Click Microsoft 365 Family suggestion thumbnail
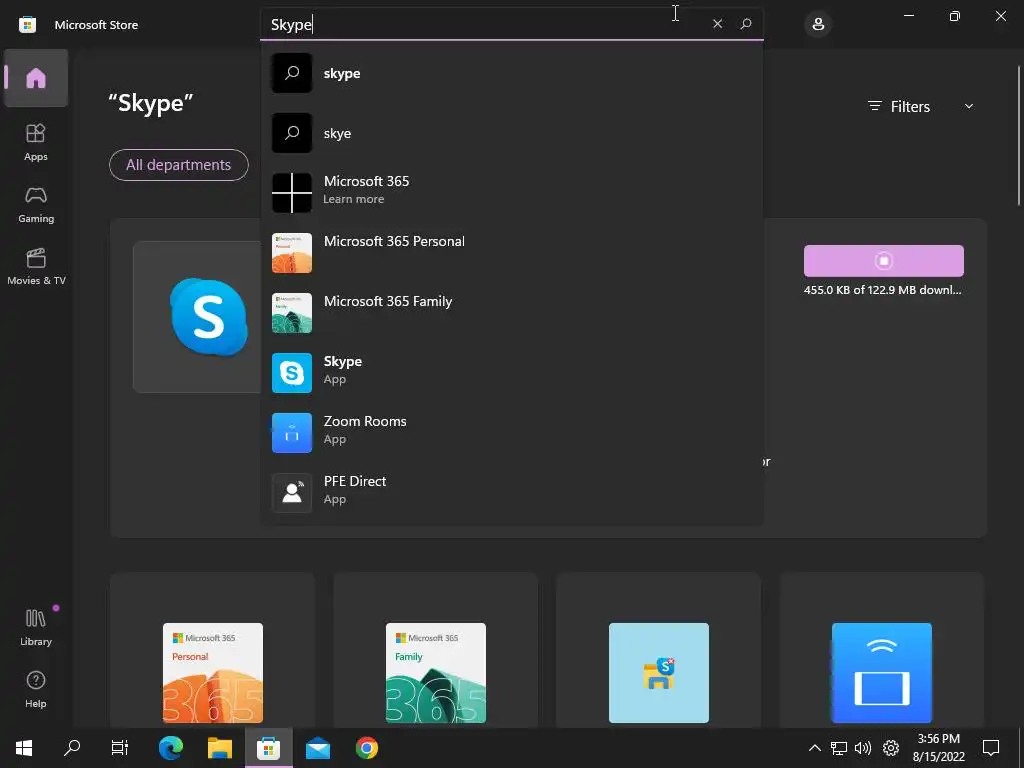1024x768 pixels. coord(292,313)
